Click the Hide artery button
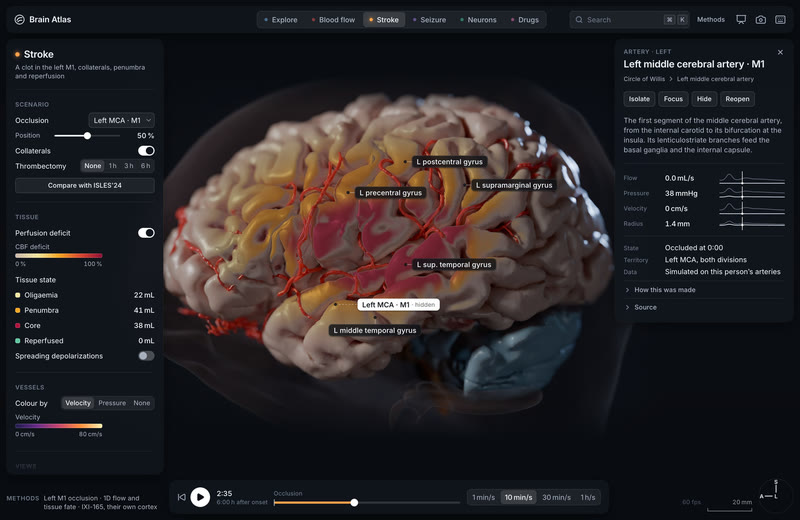This screenshot has width=800, height=520. [704, 99]
